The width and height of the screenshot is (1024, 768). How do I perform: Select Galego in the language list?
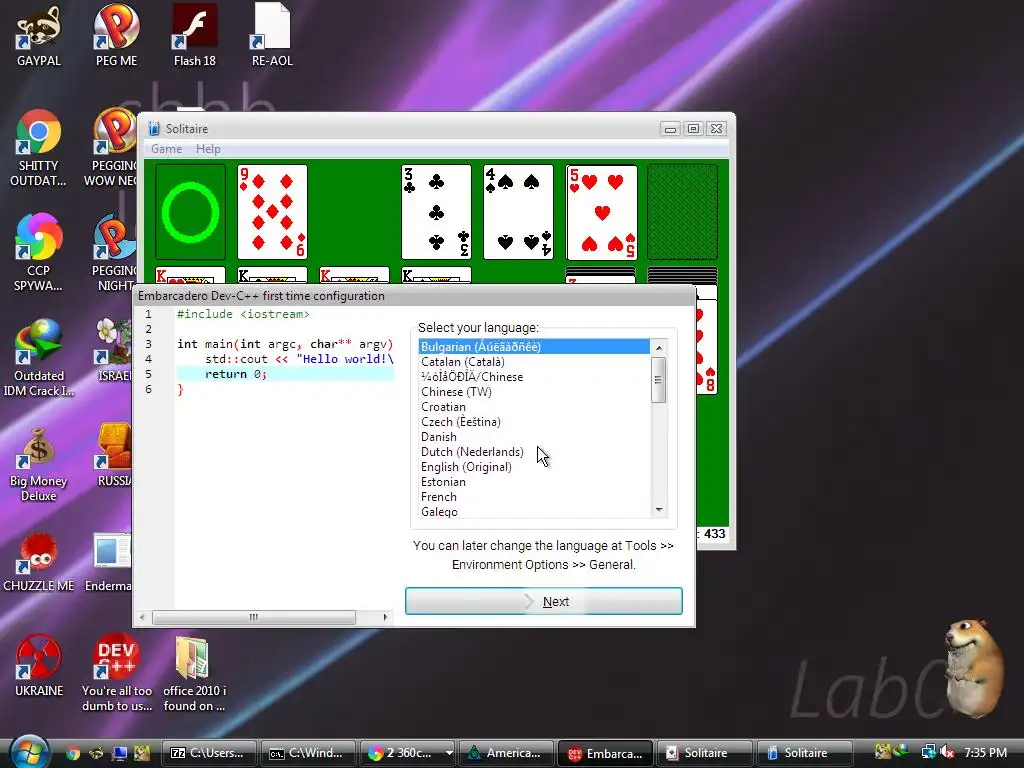[x=534, y=511]
